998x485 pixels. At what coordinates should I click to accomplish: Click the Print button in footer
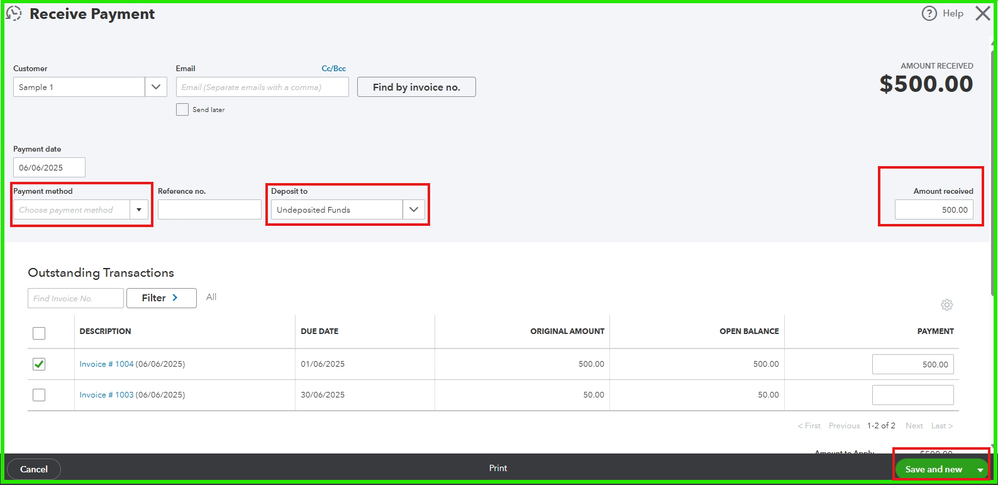[x=498, y=468]
